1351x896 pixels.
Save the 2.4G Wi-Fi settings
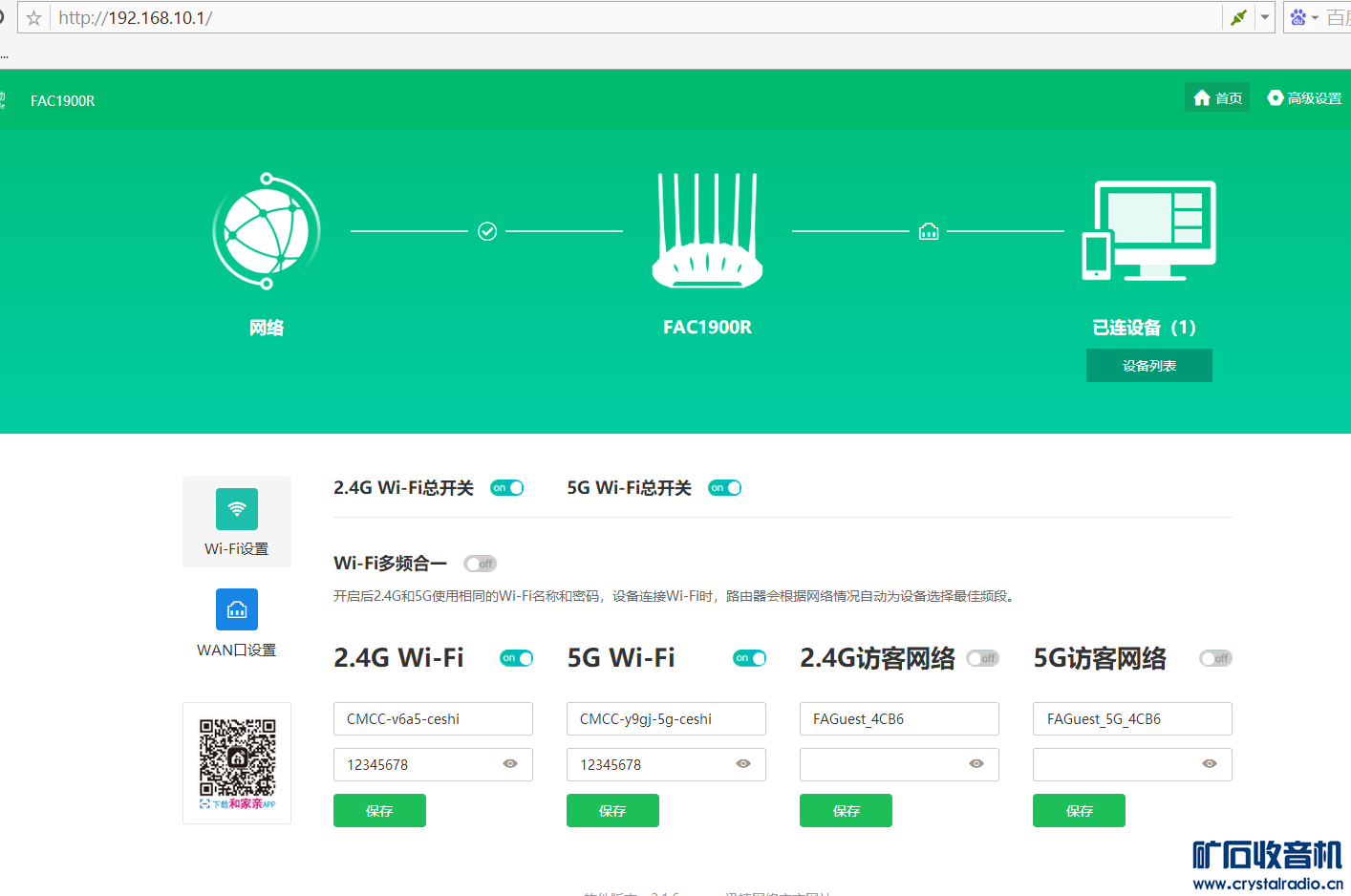pos(379,810)
